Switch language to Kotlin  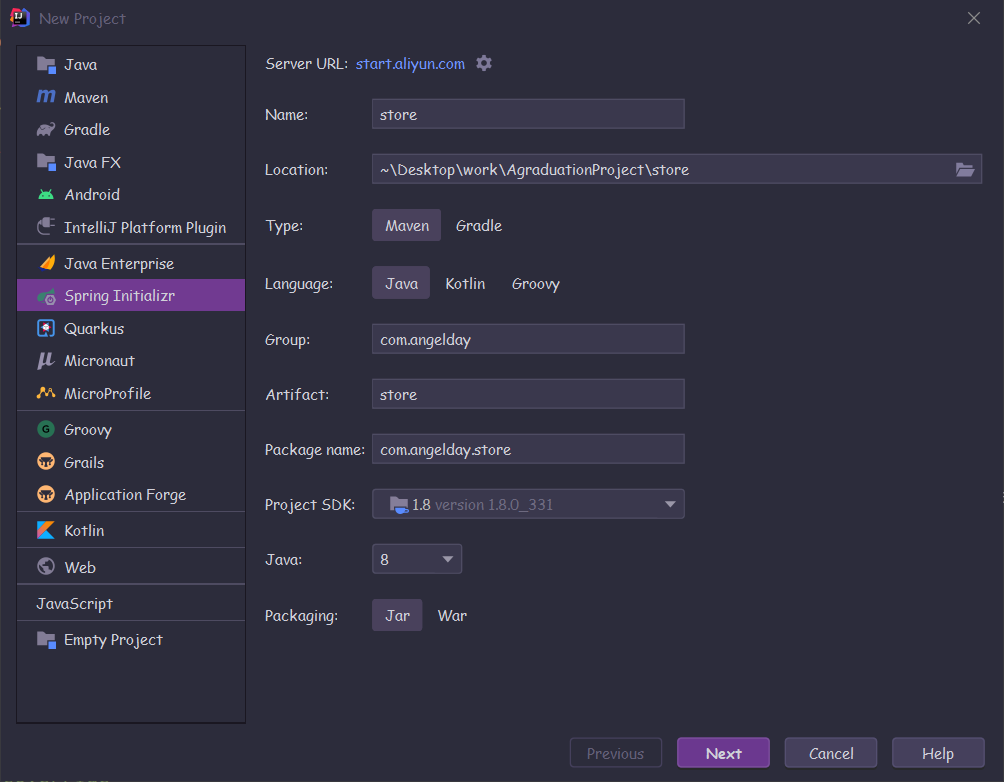pyautogui.click(x=465, y=284)
